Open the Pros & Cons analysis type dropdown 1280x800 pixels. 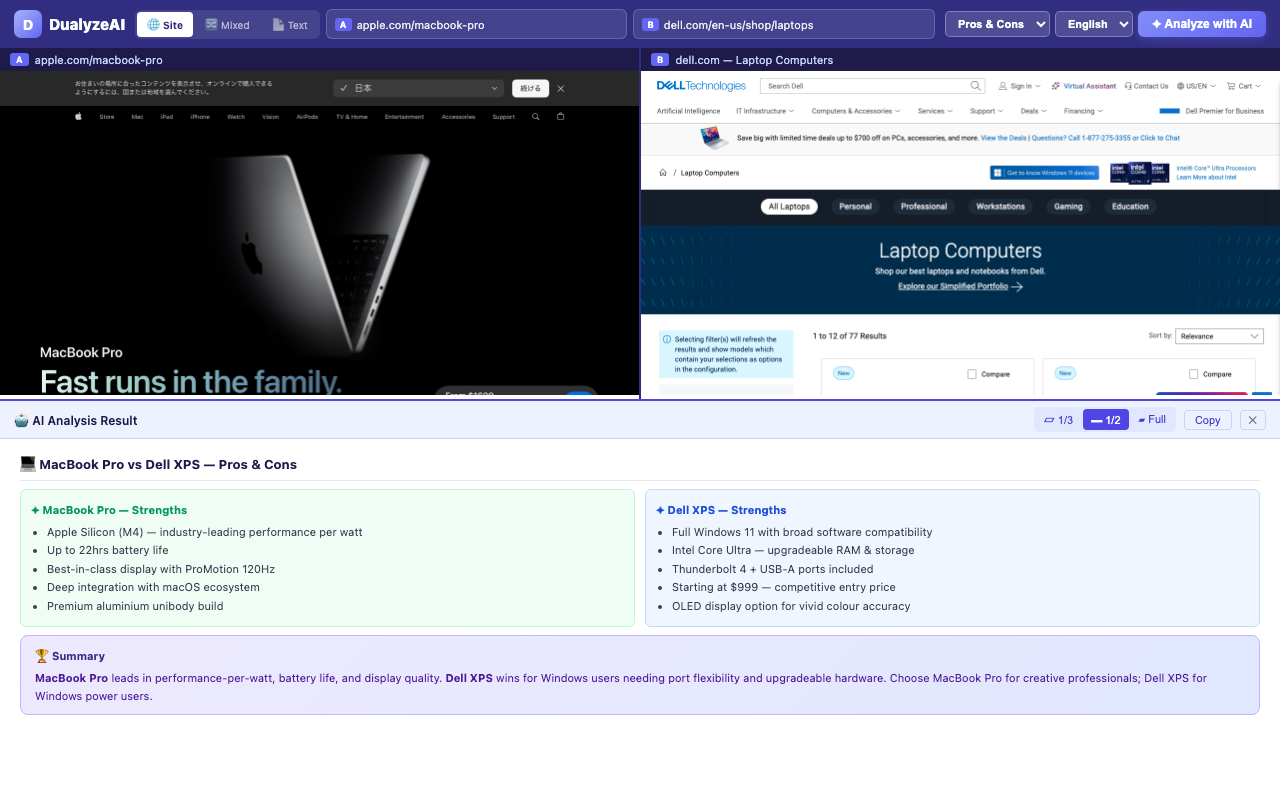click(997, 24)
